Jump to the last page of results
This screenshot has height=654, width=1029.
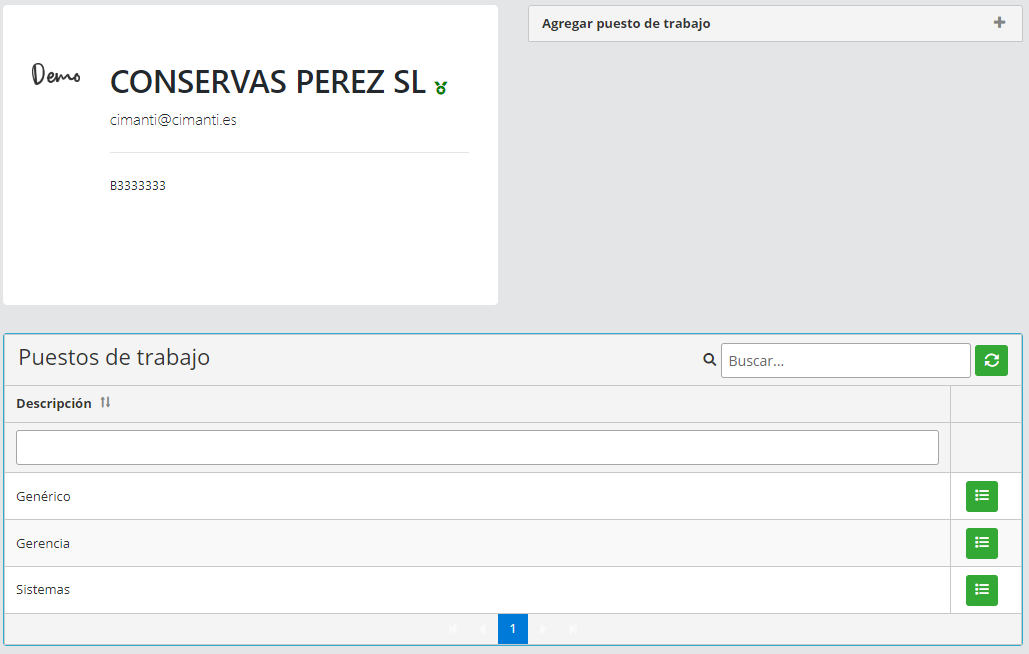(x=573, y=629)
